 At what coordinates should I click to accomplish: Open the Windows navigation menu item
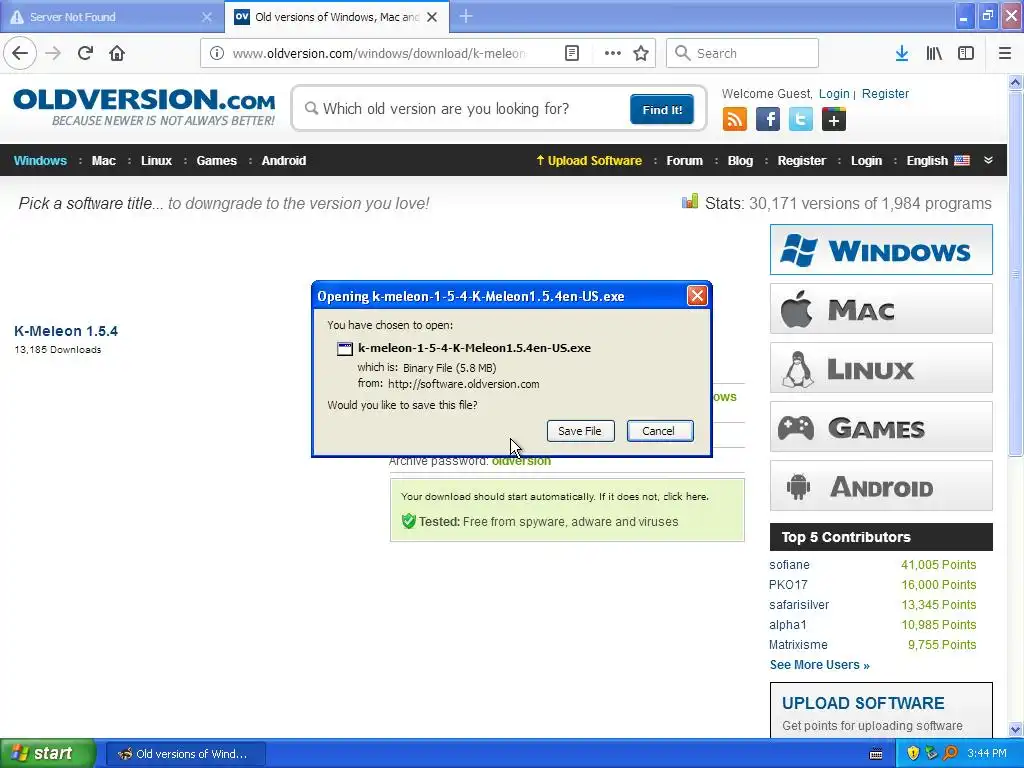[x=40, y=161]
